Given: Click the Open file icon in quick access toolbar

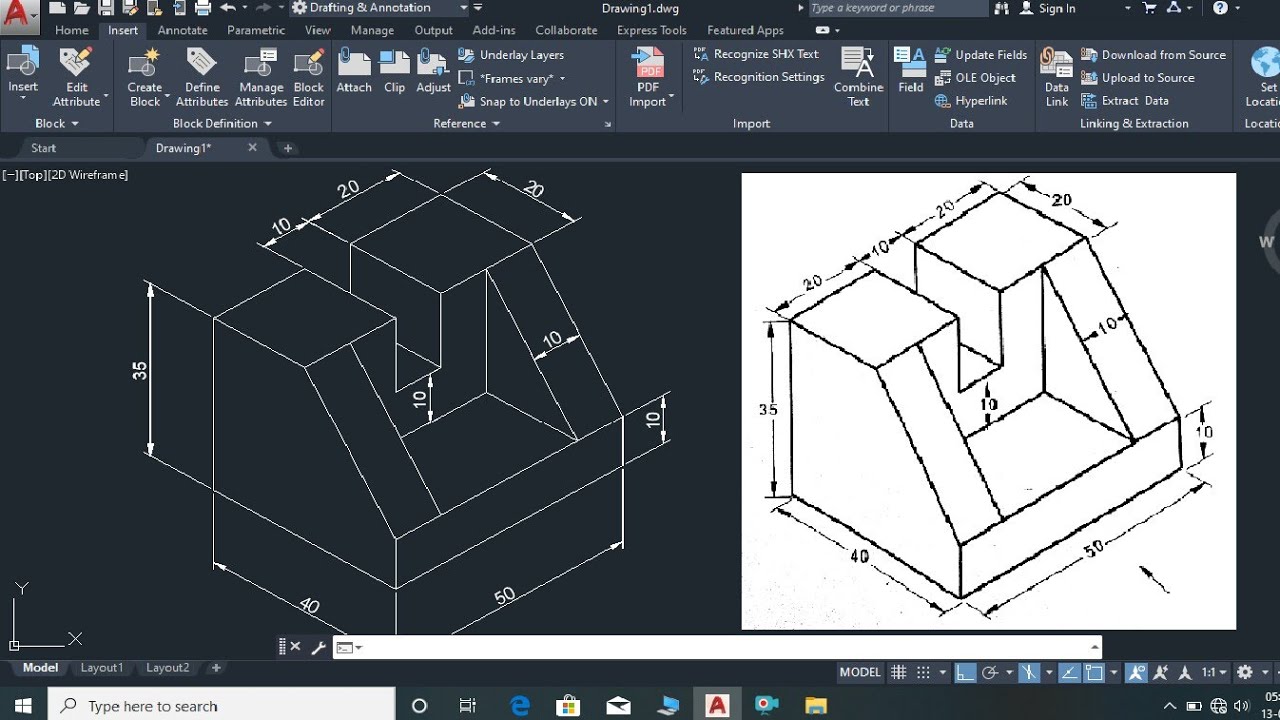Looking at the screenshot, I should 82,8.
